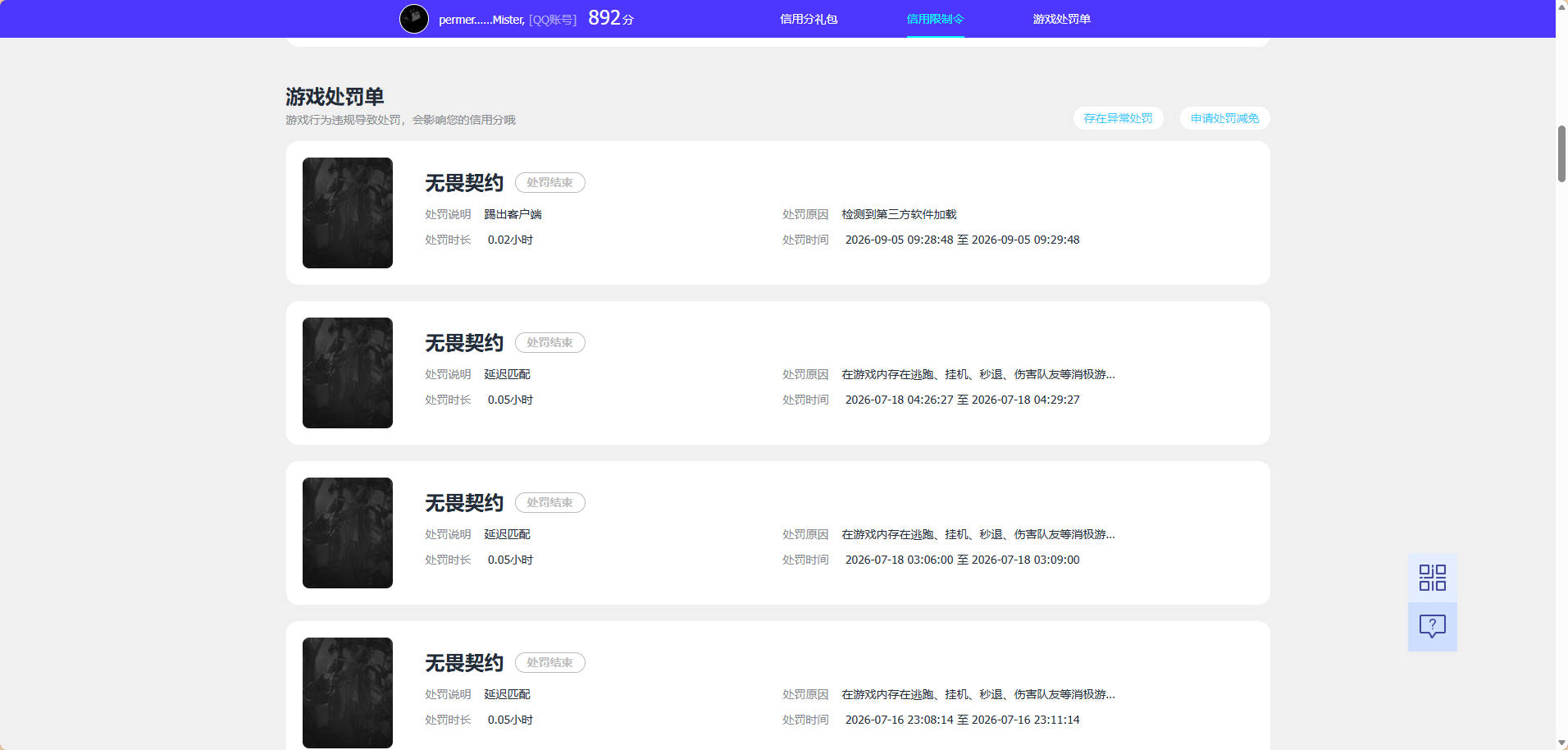Click the thumbnail of 03:06:00 penalty
The height and width of the screenshot is (750, 1568).
click(348, 533)
